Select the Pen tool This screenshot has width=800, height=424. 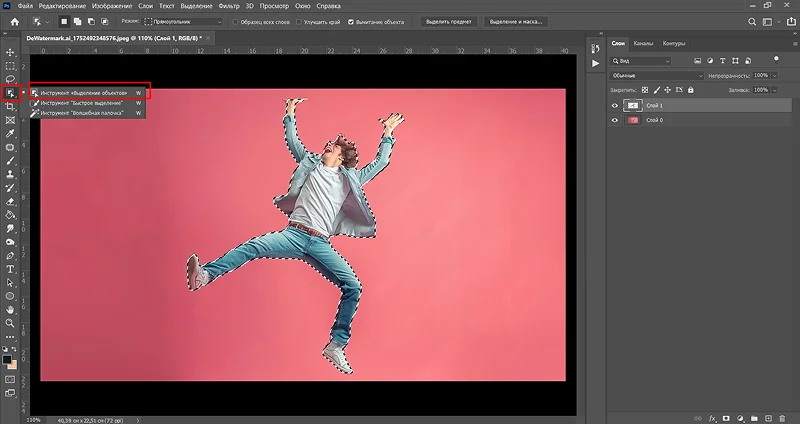pyautogui.click(x=10, y=256)
